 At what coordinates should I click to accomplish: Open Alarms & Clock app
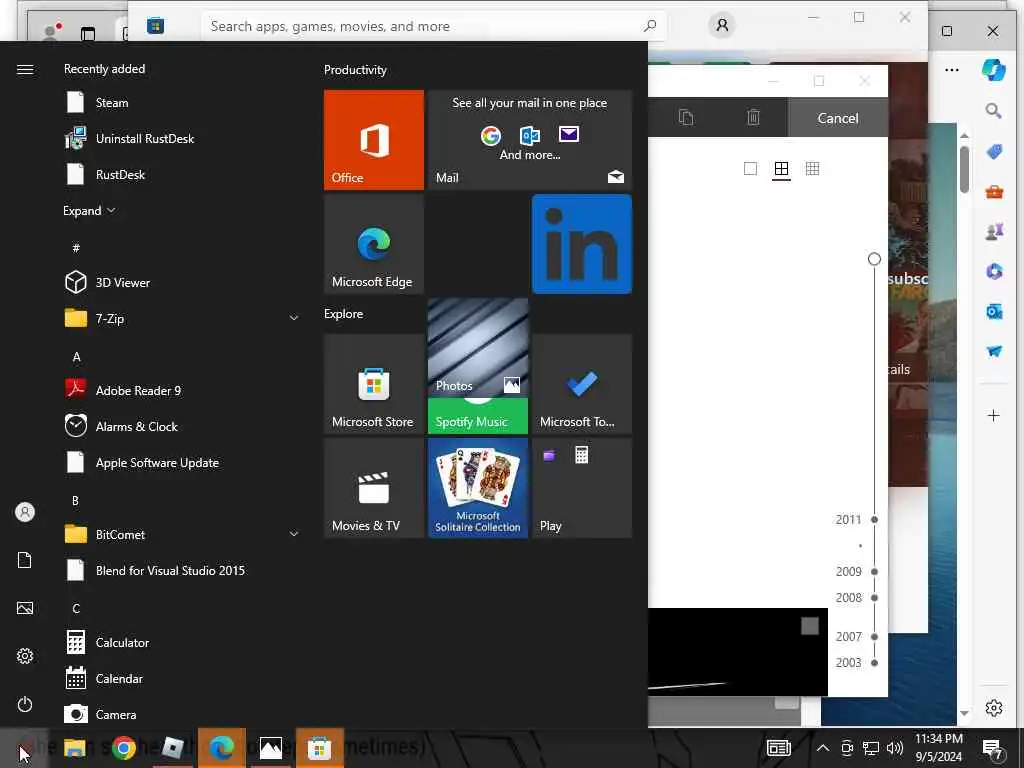(180, 426)
